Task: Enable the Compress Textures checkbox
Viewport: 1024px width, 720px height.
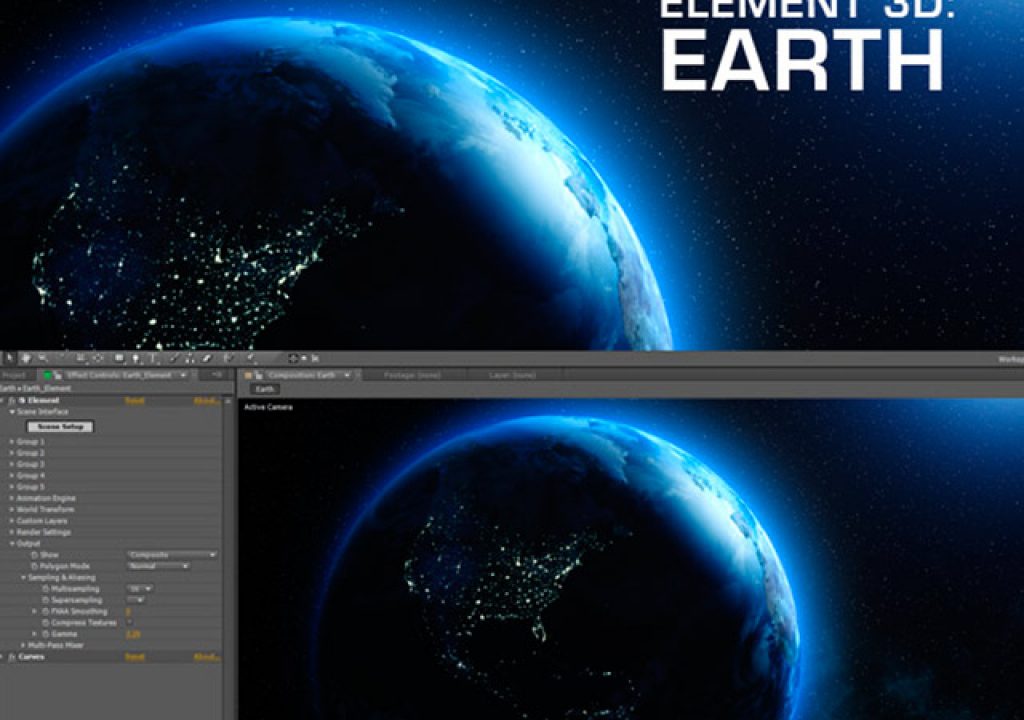Action: [128, 622]
